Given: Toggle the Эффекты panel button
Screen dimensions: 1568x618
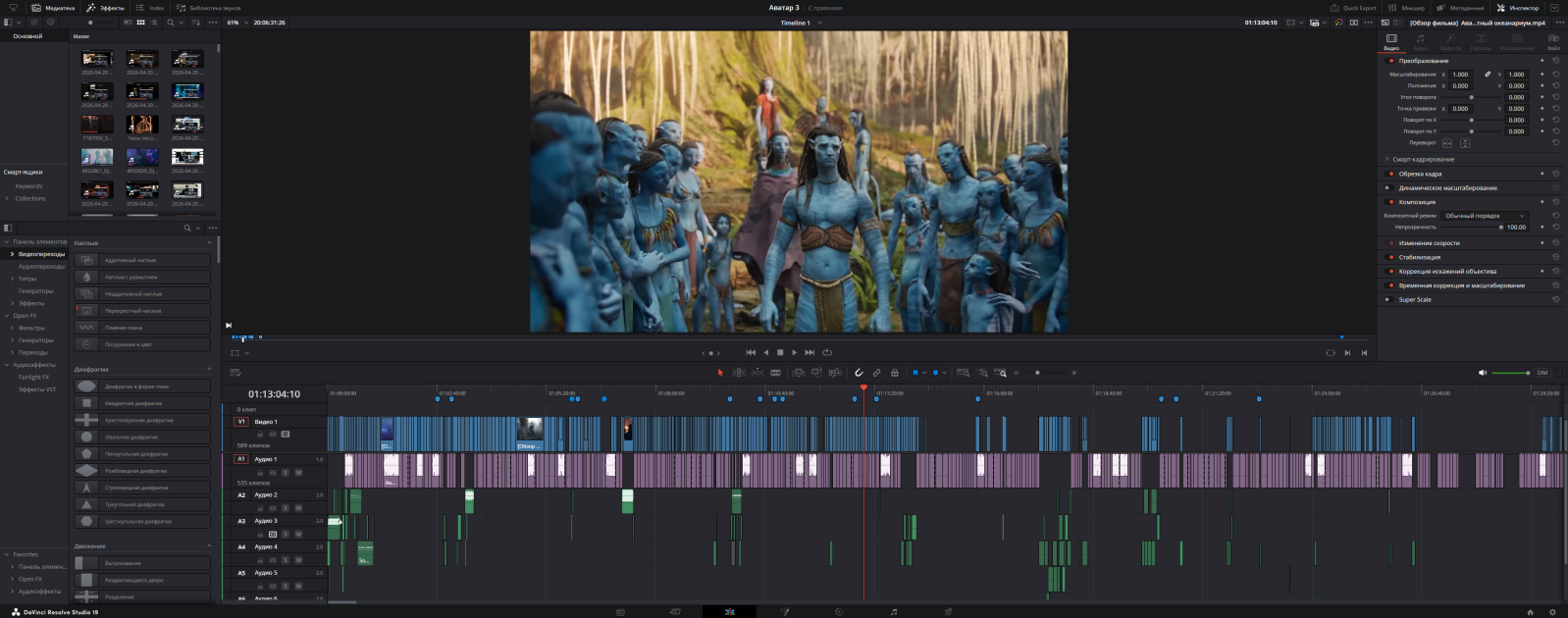Looking at the screenshot, I should pos(106,8).
